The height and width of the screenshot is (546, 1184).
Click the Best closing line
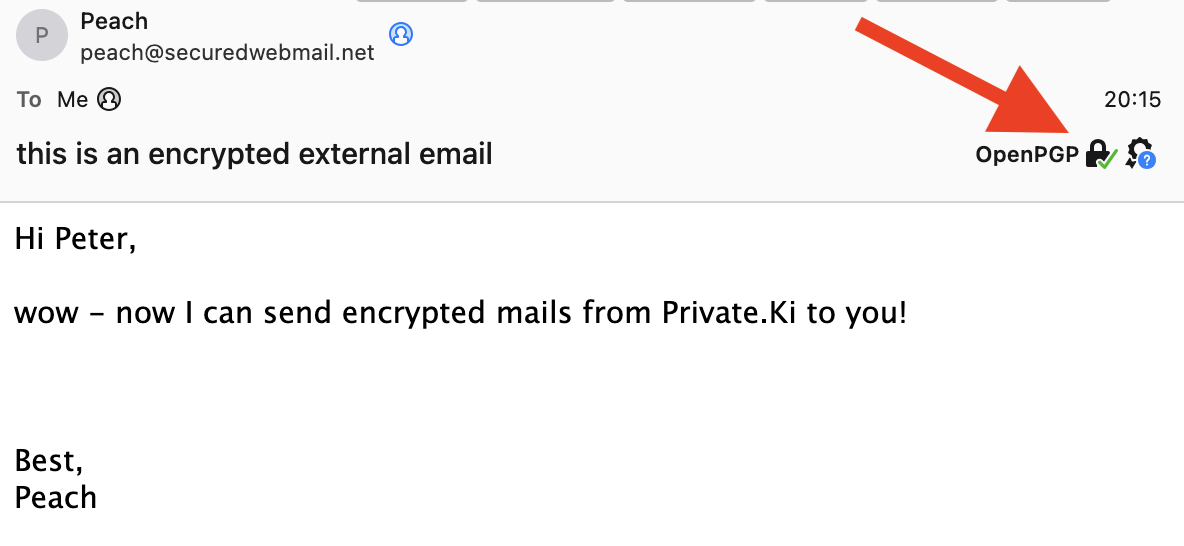point(49,460)
